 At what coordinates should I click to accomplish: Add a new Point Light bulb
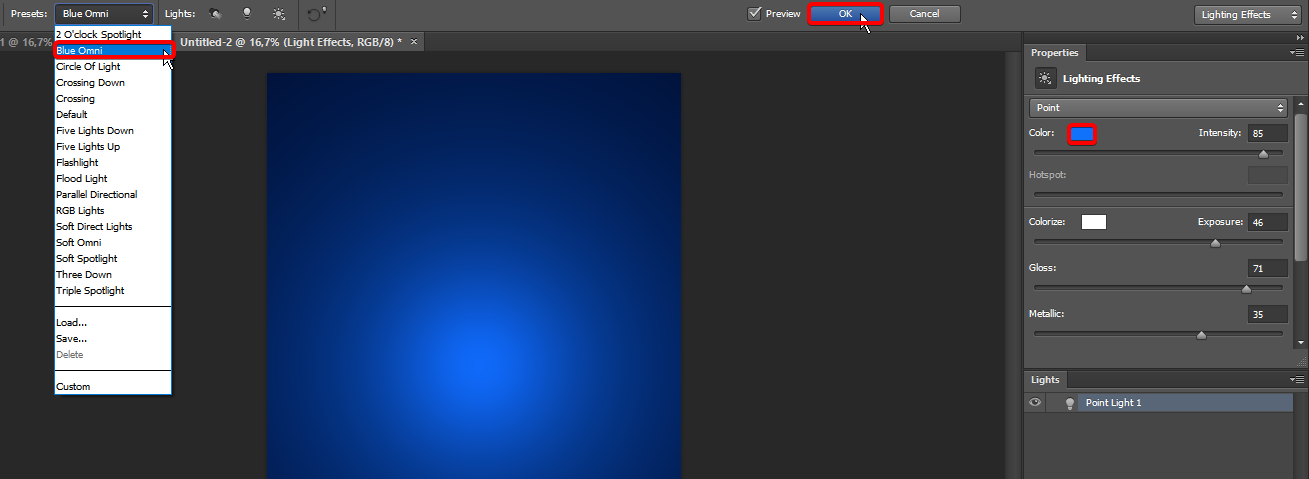(247, 14)
